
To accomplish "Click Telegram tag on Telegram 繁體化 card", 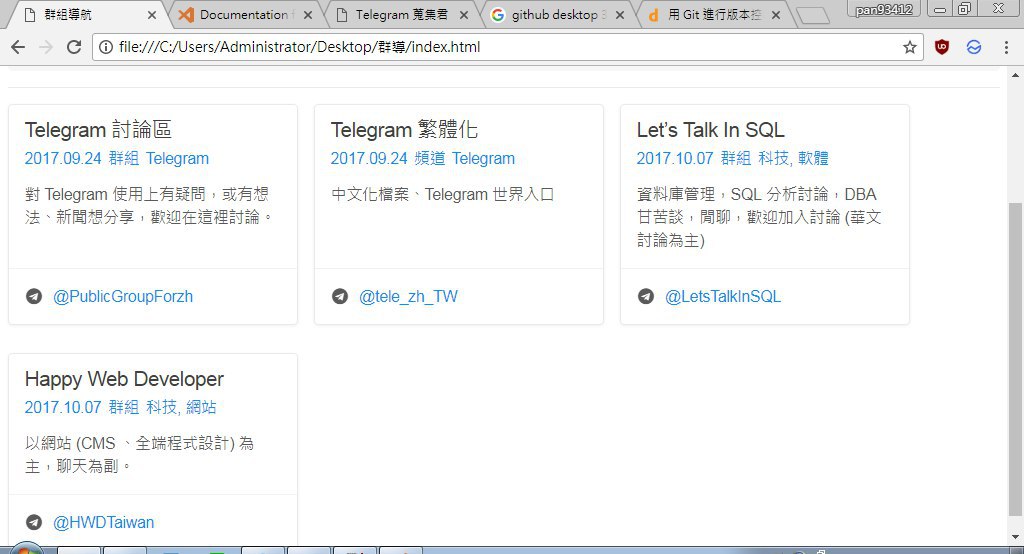I will click(483, 158).
